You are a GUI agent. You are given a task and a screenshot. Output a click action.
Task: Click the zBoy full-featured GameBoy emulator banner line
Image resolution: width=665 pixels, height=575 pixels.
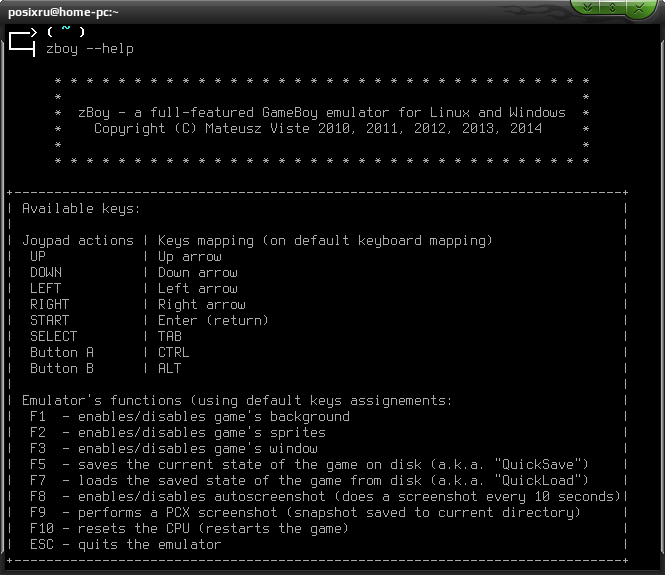[x=321, y=113]
